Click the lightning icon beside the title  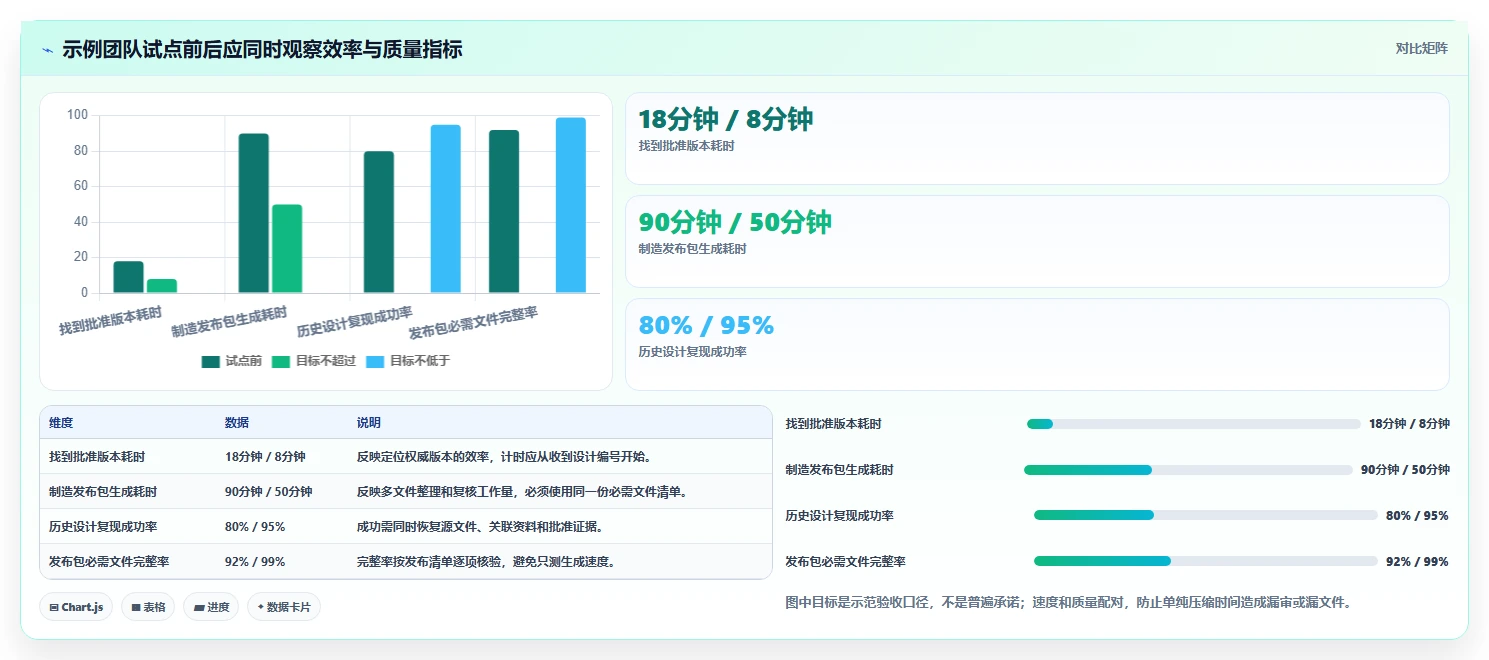pyautogui.click(x=47, y=50)
